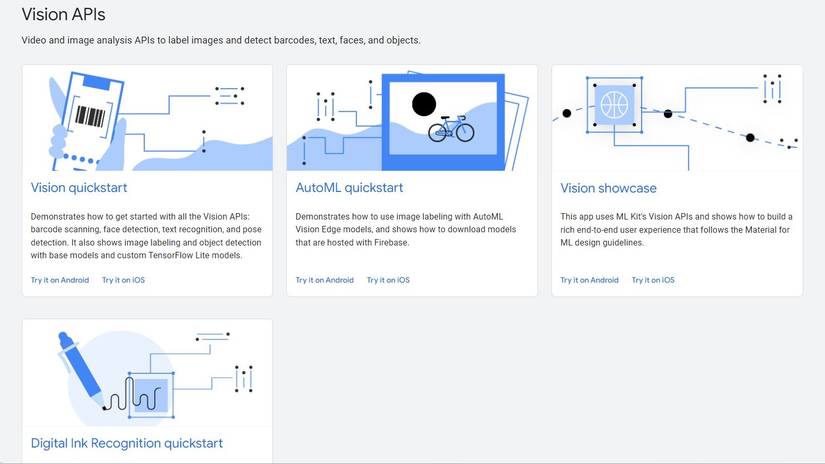
Task: Click the Vision quickstart description paragraph
Action: tap(146, 235)
